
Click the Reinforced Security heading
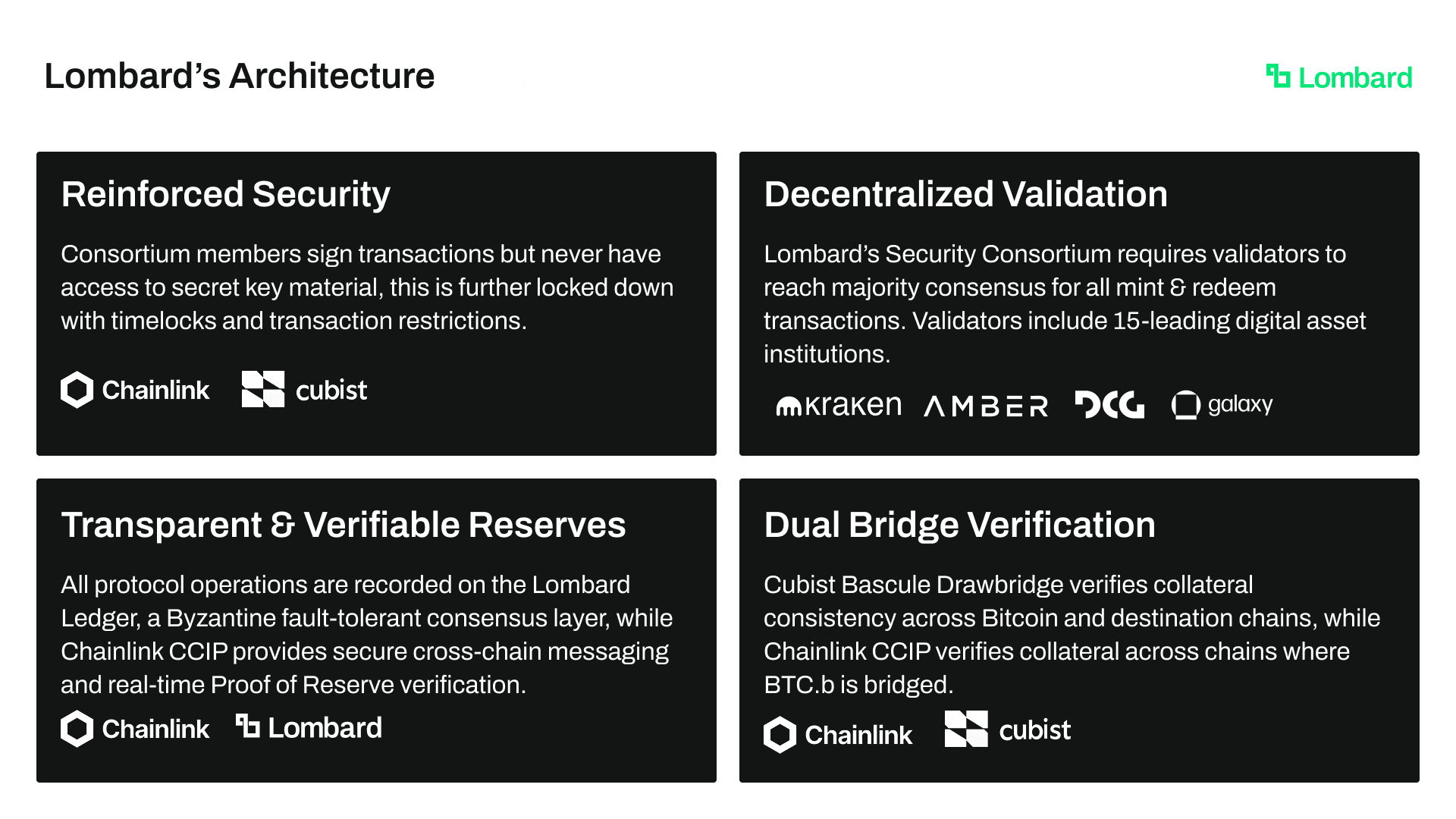point(225,194)
